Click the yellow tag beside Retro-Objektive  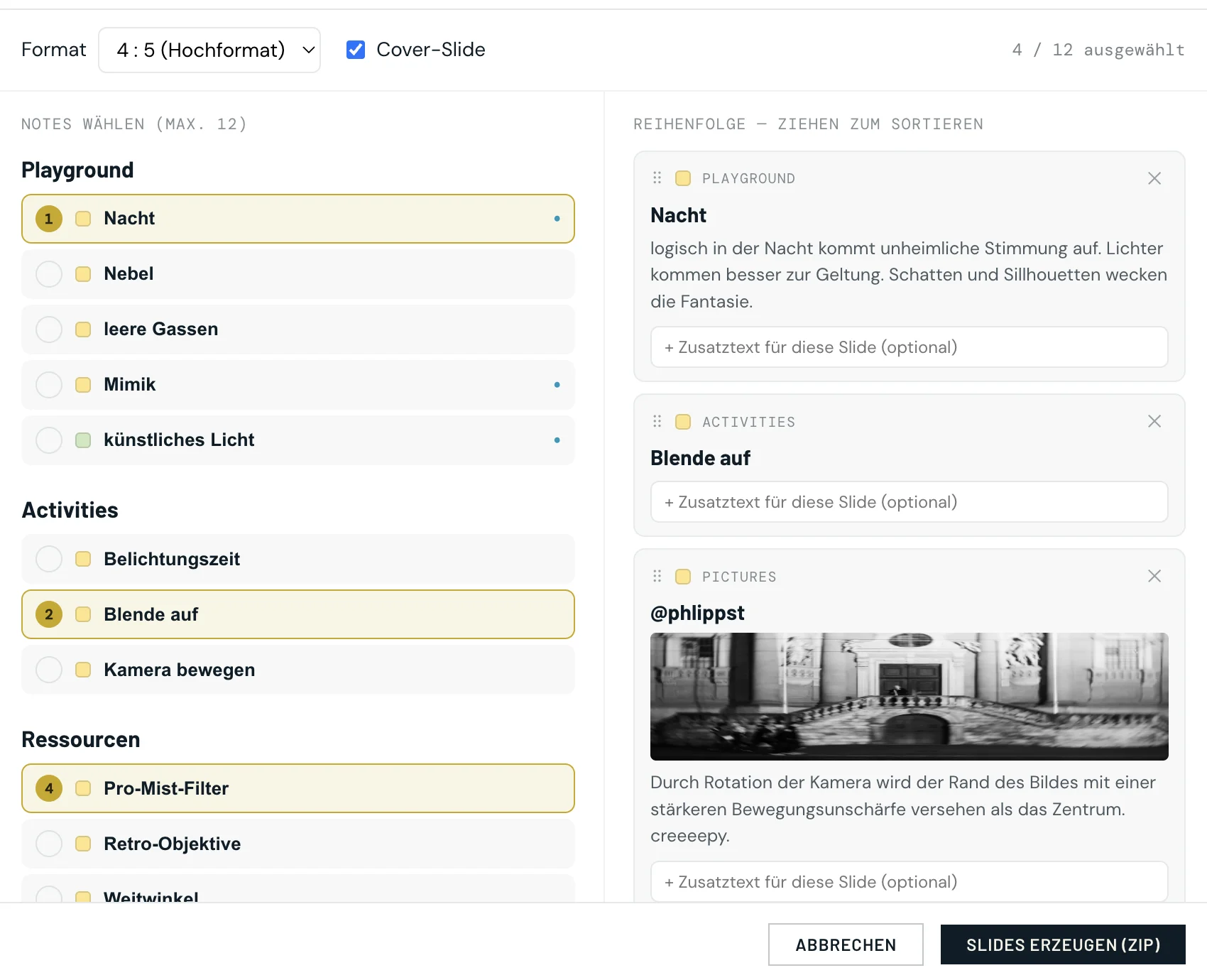pyautogui.click(x=83, y=844)
